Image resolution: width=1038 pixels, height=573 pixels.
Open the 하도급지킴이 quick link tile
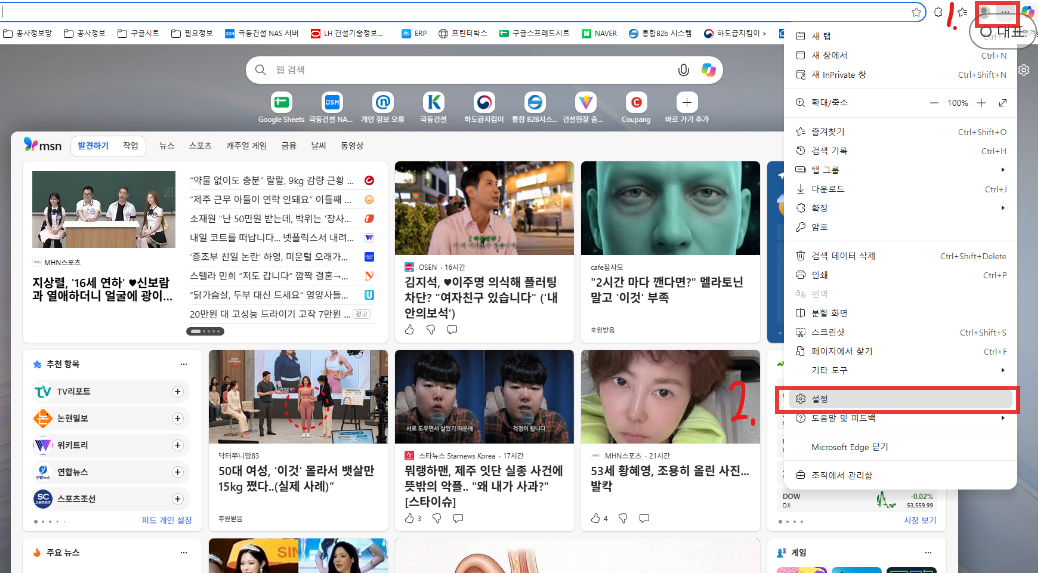tap(484, 107)
